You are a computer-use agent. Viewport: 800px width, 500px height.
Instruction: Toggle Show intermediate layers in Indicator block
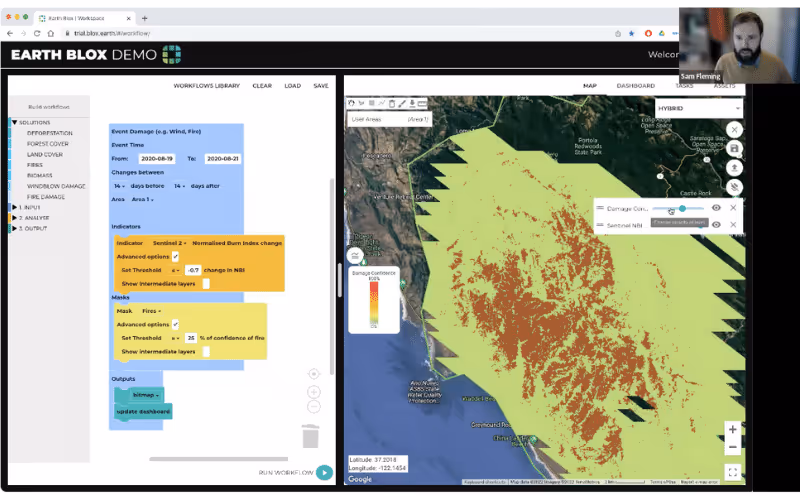(x=206, y=283)
